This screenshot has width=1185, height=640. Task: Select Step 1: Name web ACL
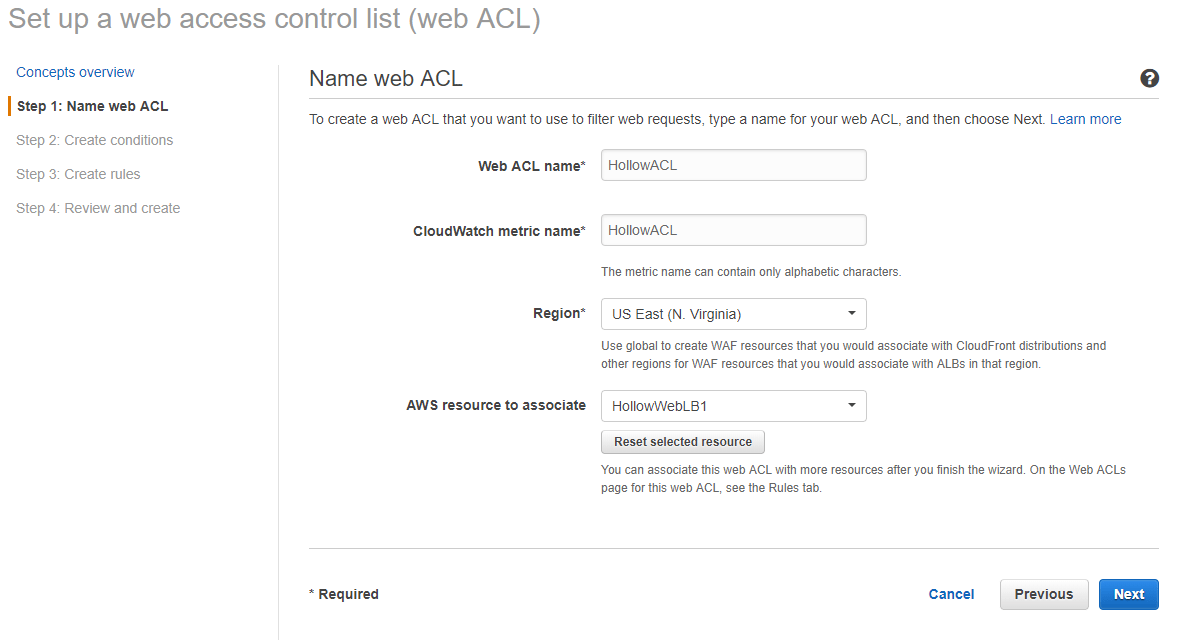click(92, 107)
